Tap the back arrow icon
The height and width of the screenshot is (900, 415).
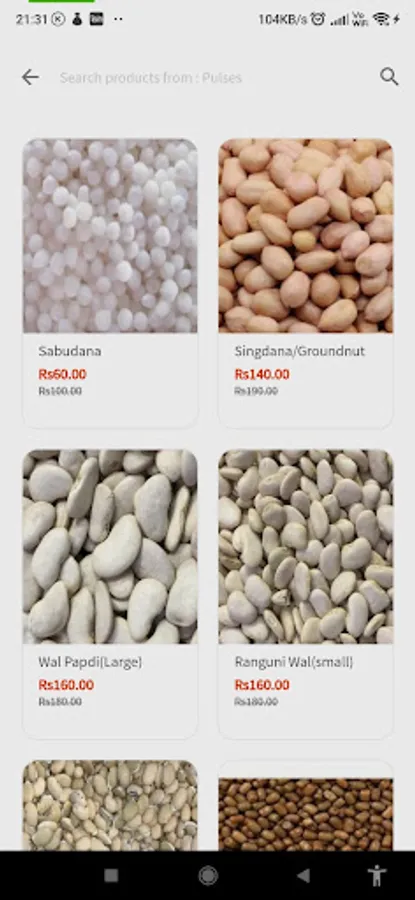pyautogui.click(x=30, y=77)
